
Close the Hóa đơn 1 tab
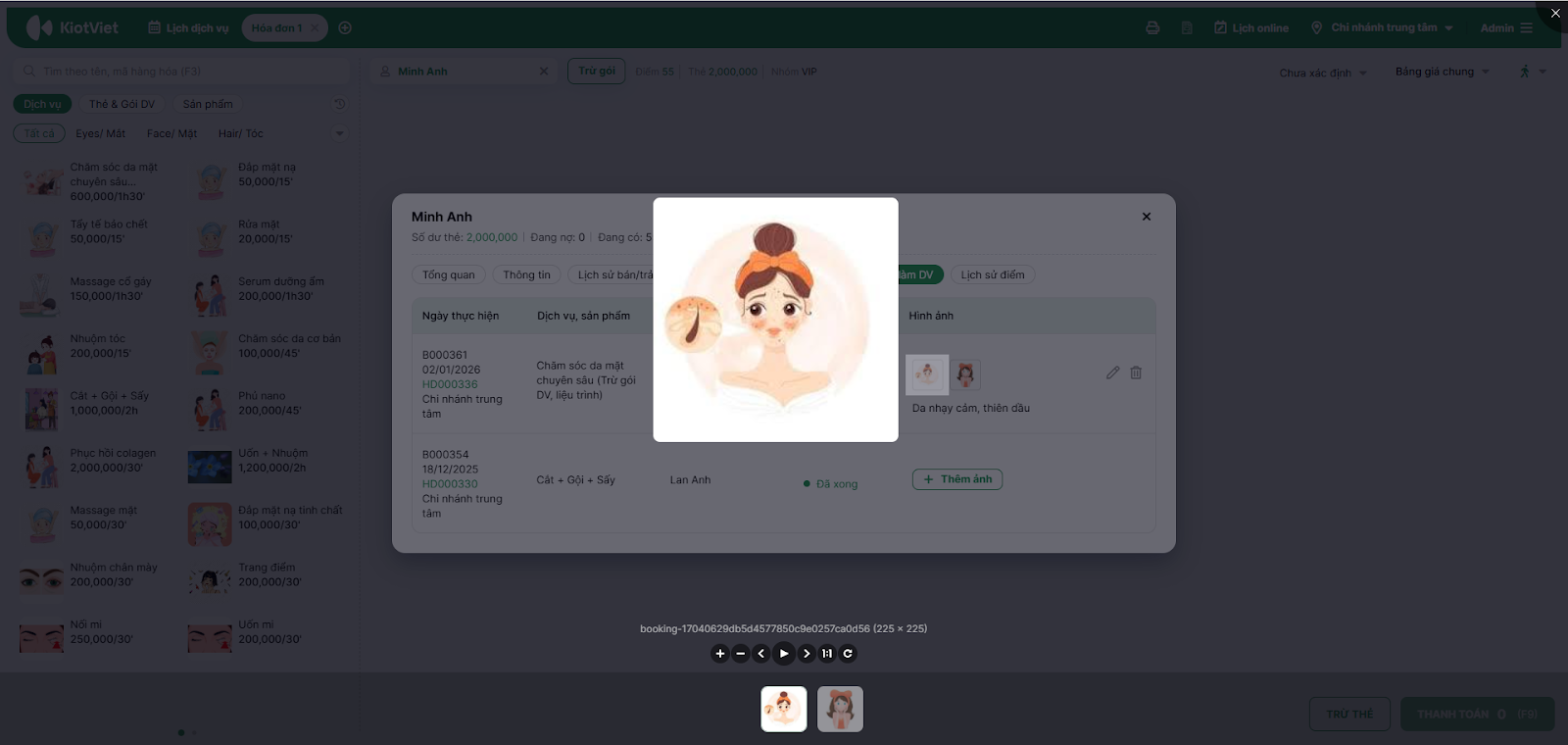(314, 28)
